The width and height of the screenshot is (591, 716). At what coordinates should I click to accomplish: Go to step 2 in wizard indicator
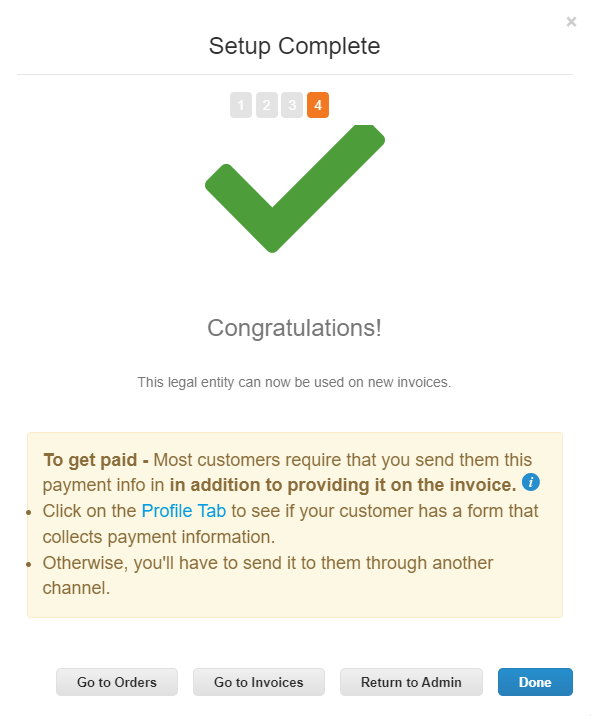click(267, 105)
